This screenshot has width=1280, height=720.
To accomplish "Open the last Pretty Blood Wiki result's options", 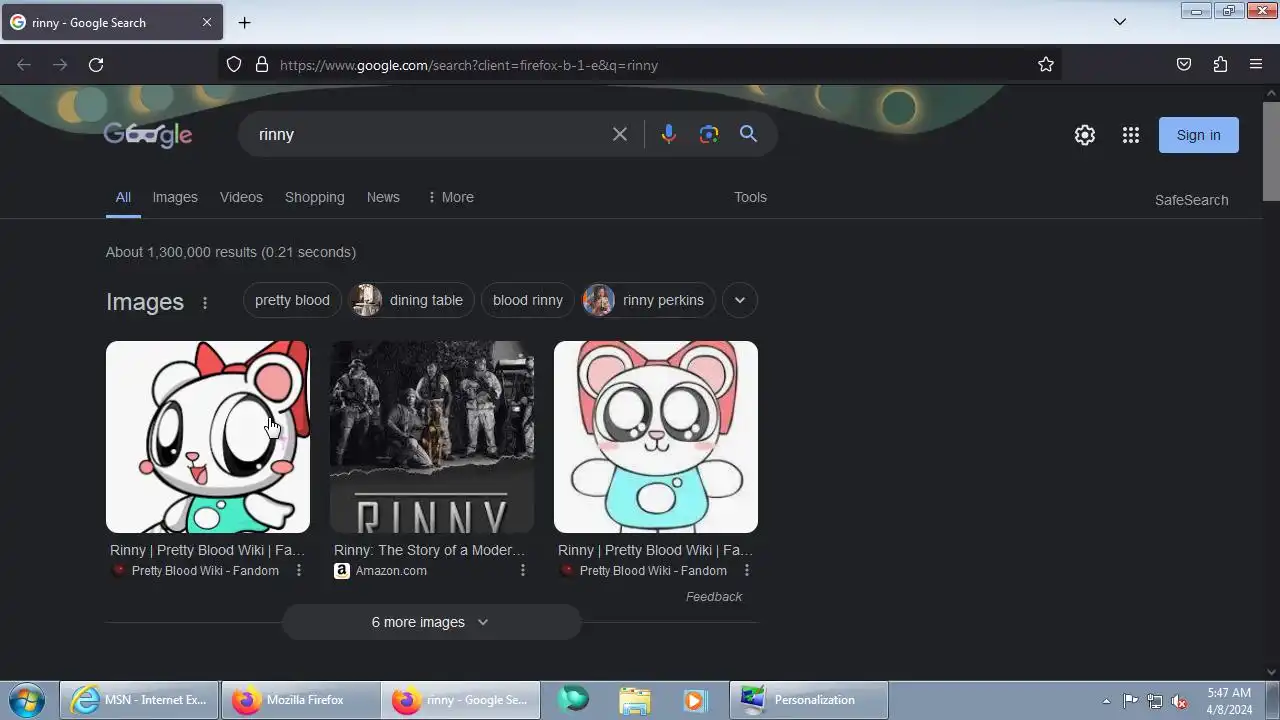I will pyautogui.click(x=747, y=571).
